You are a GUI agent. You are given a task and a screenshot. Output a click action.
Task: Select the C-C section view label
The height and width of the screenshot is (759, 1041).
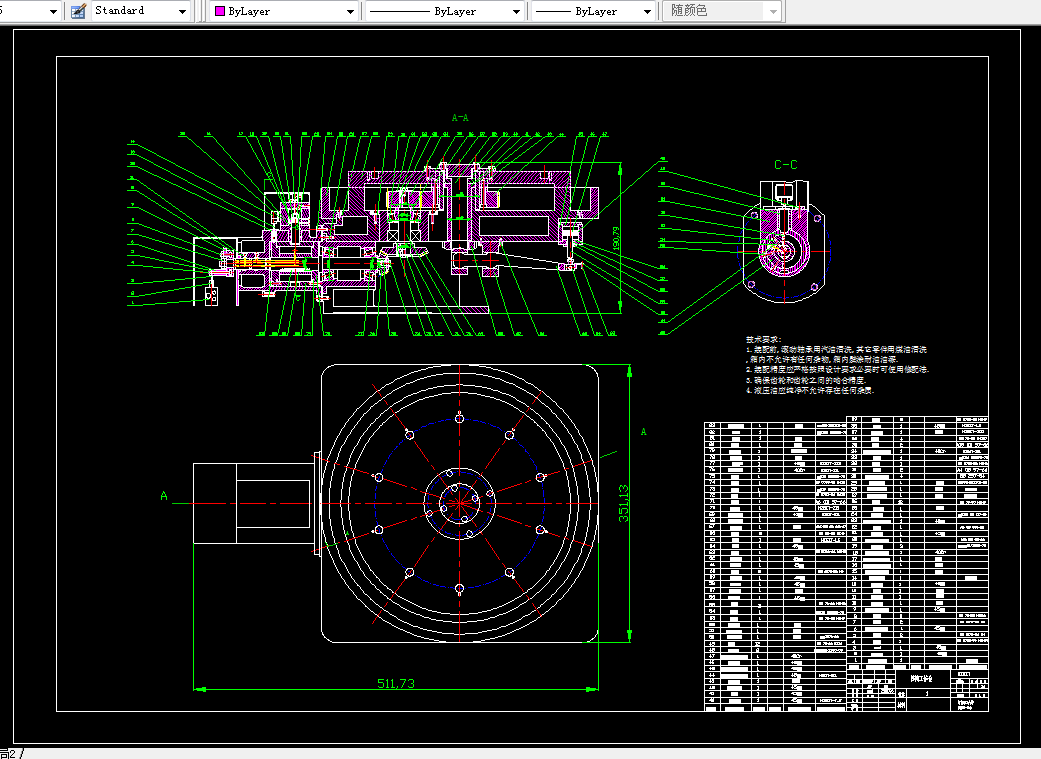click(786, 164)
